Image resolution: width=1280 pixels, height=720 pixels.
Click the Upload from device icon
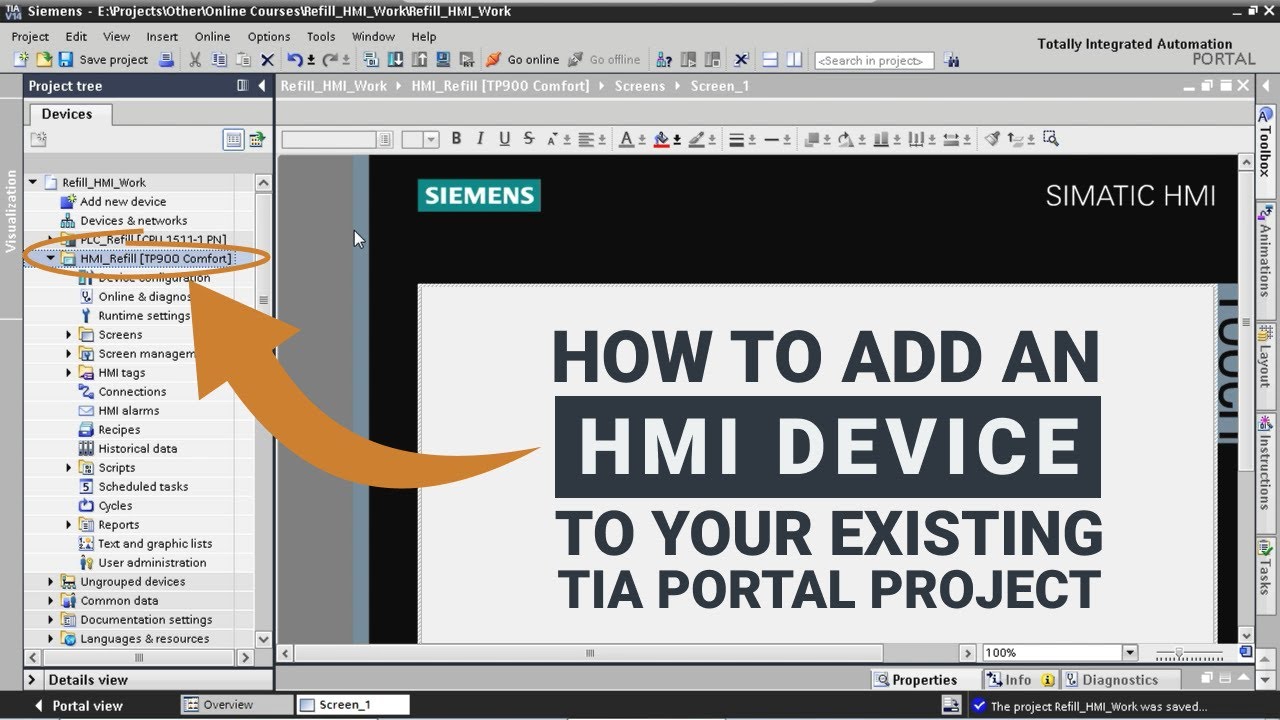418,60
